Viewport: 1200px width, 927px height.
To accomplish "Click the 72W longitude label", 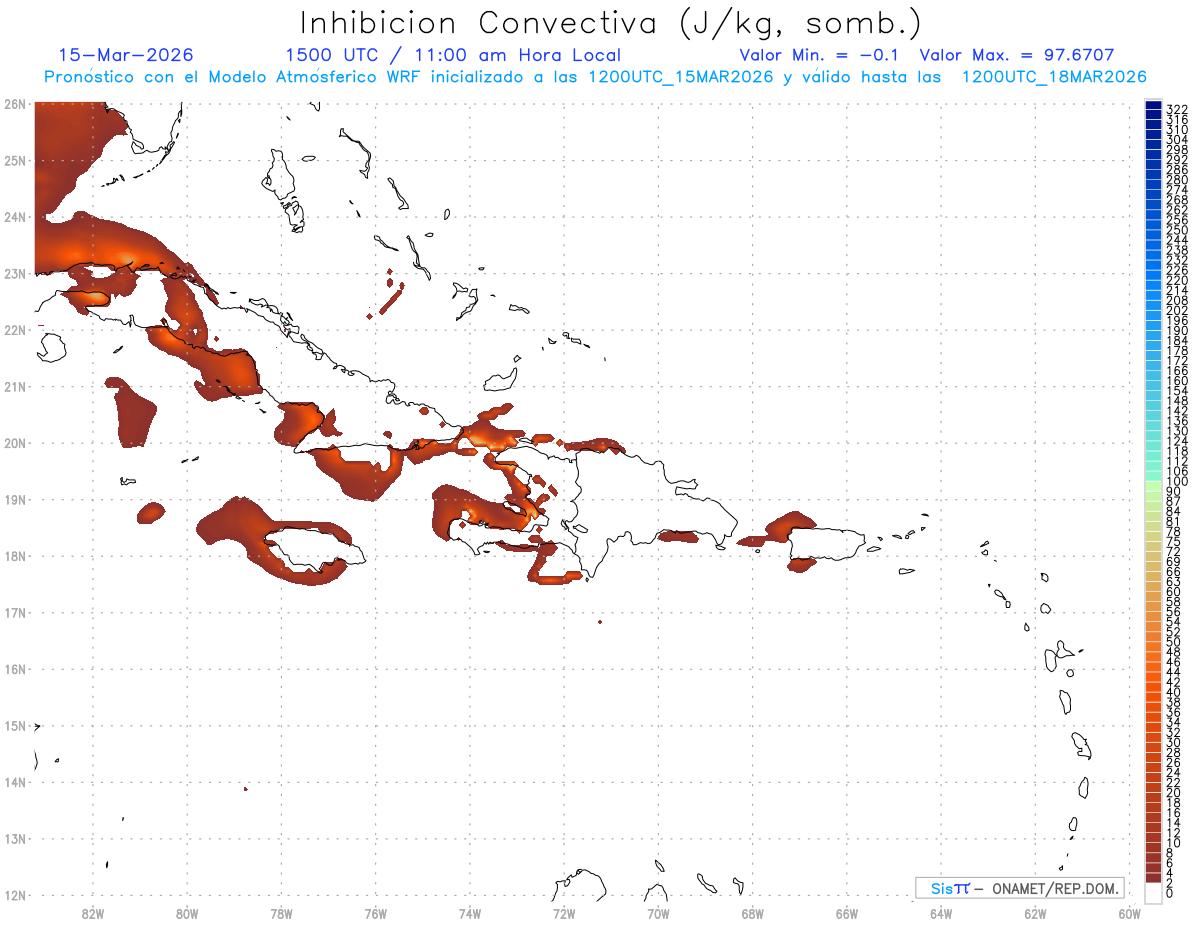I will [x=564, y=912].
